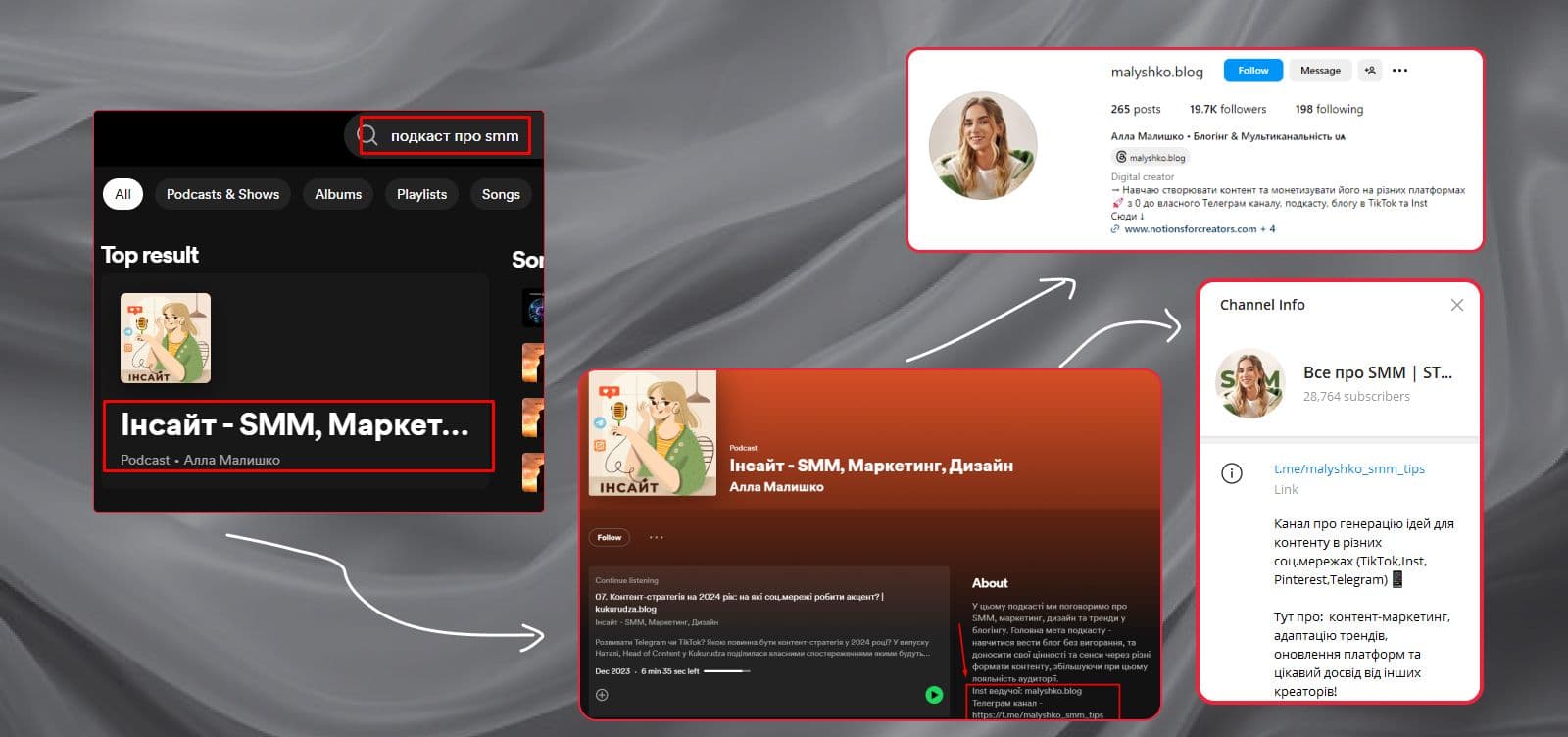Open the Threads badge malyshko.blog
1568x737 pixels.
click(x=1151, y=157)
